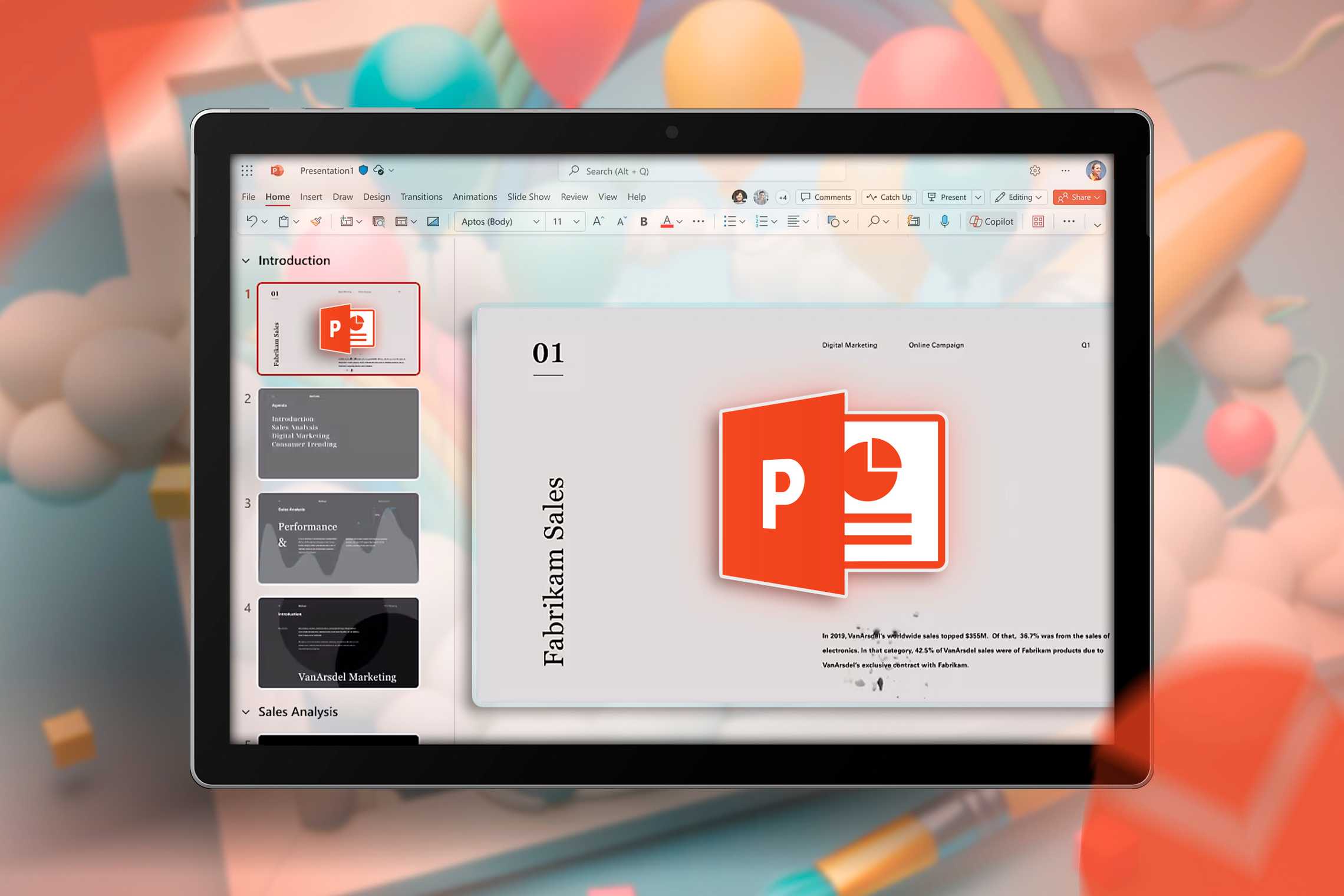Click the Designer grid icon in toolbar

click(1038, 222)
